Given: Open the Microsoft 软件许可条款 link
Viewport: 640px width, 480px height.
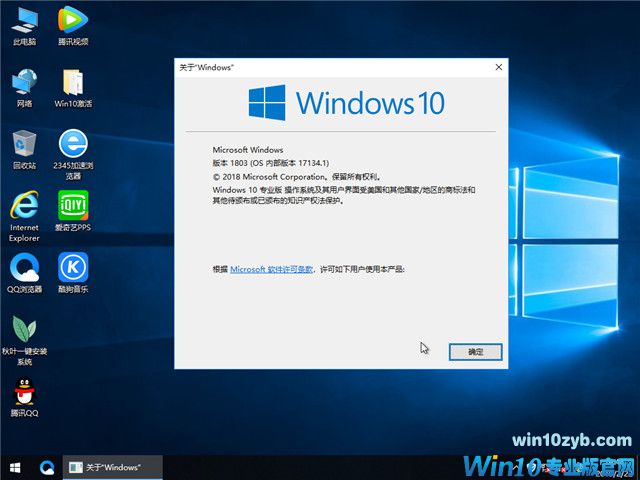Looking at the screenshot, I should point(272,269).
